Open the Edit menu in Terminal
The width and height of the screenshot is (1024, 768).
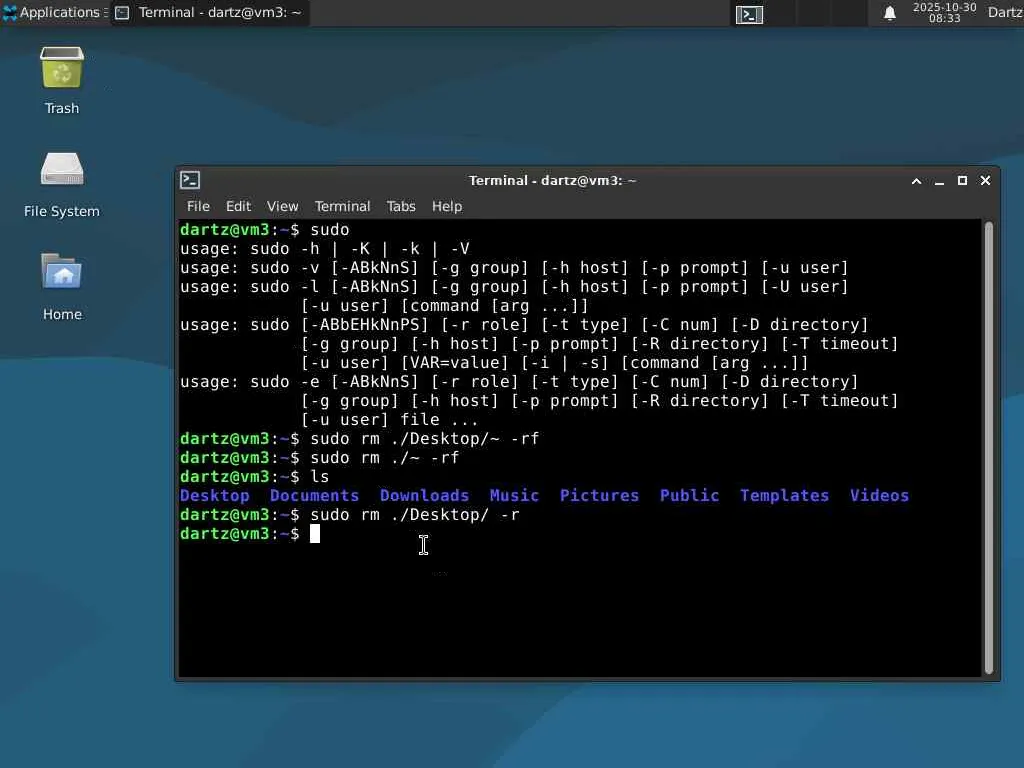tap(238, 206)
